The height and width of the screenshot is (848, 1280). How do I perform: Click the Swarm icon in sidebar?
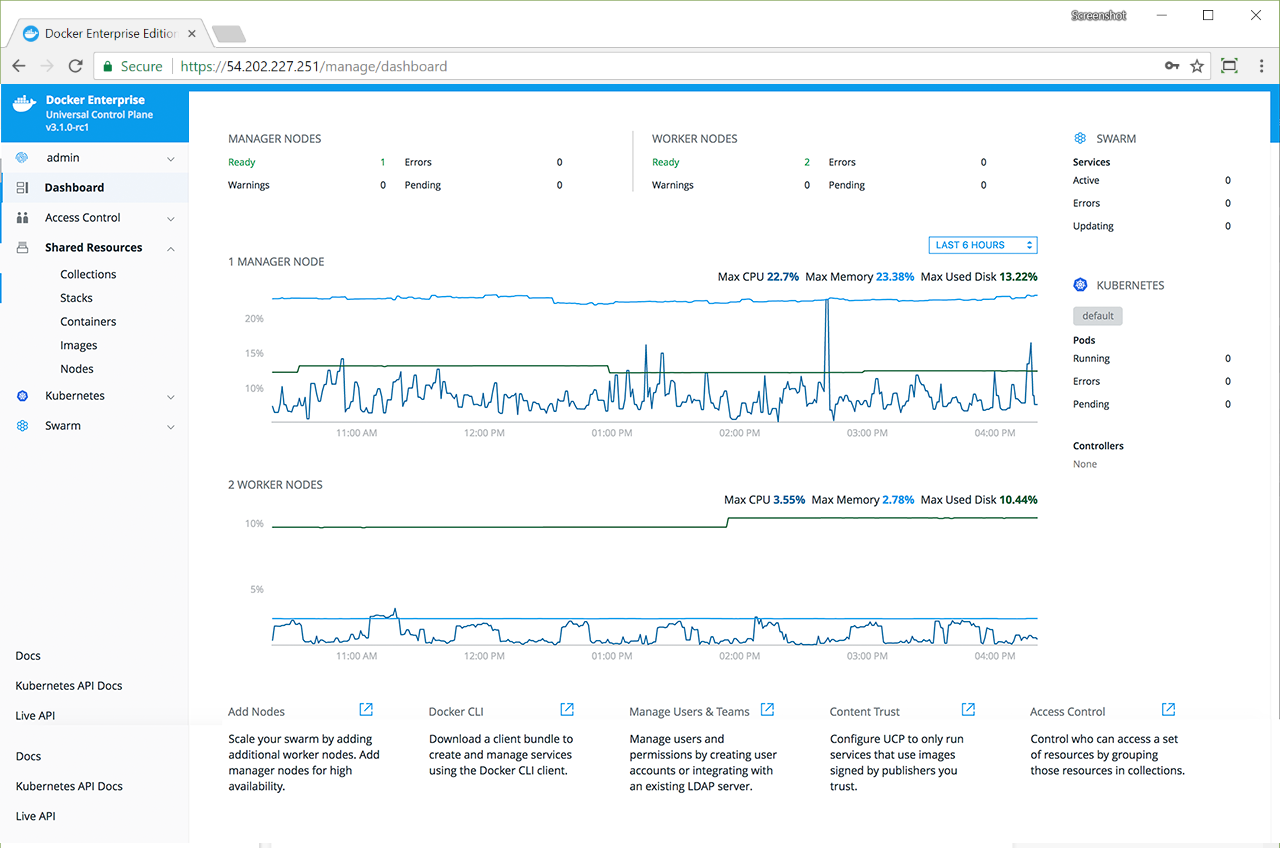[x=22, y=426]
